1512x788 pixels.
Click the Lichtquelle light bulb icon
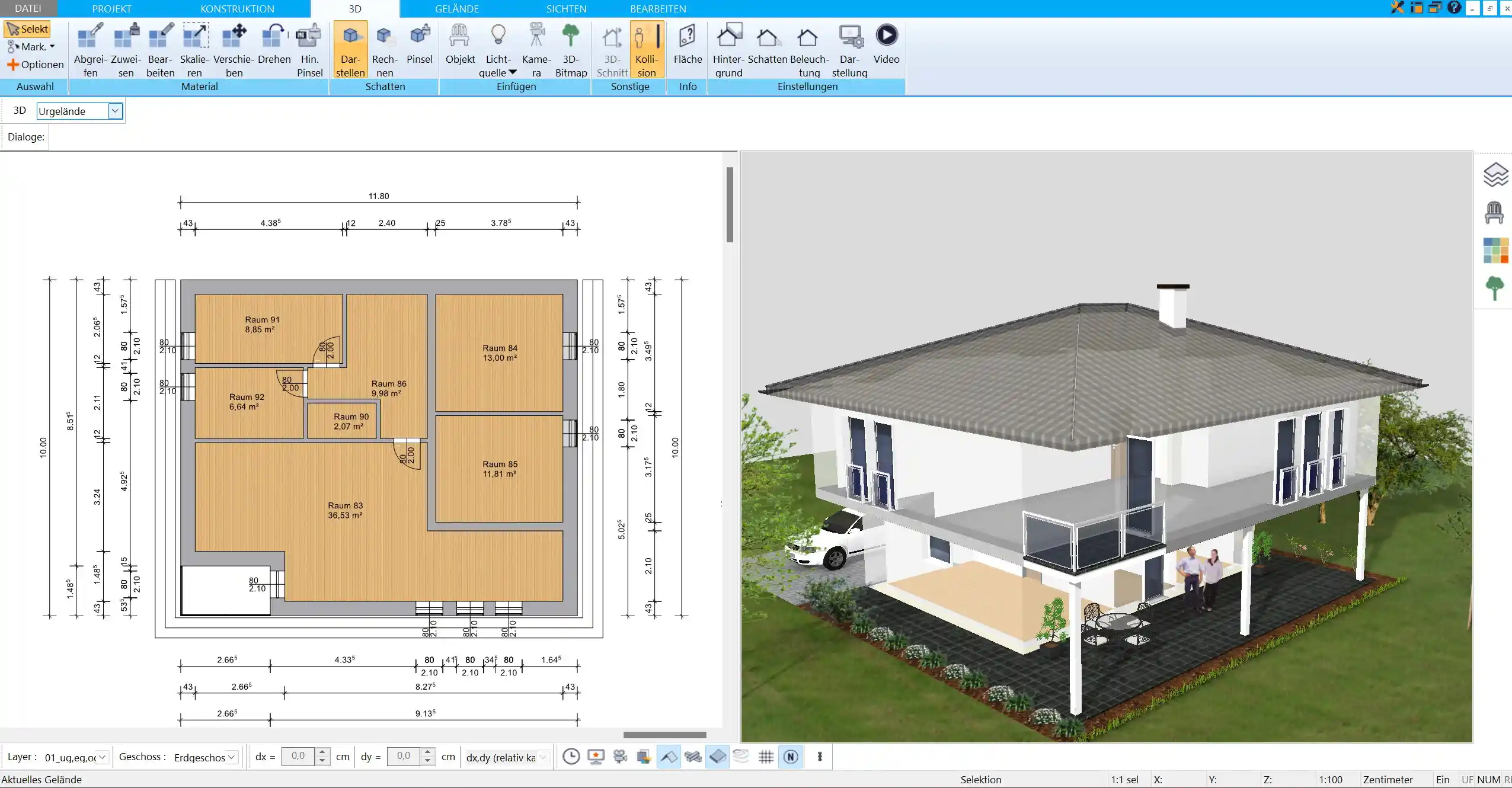tap(498, 36)
